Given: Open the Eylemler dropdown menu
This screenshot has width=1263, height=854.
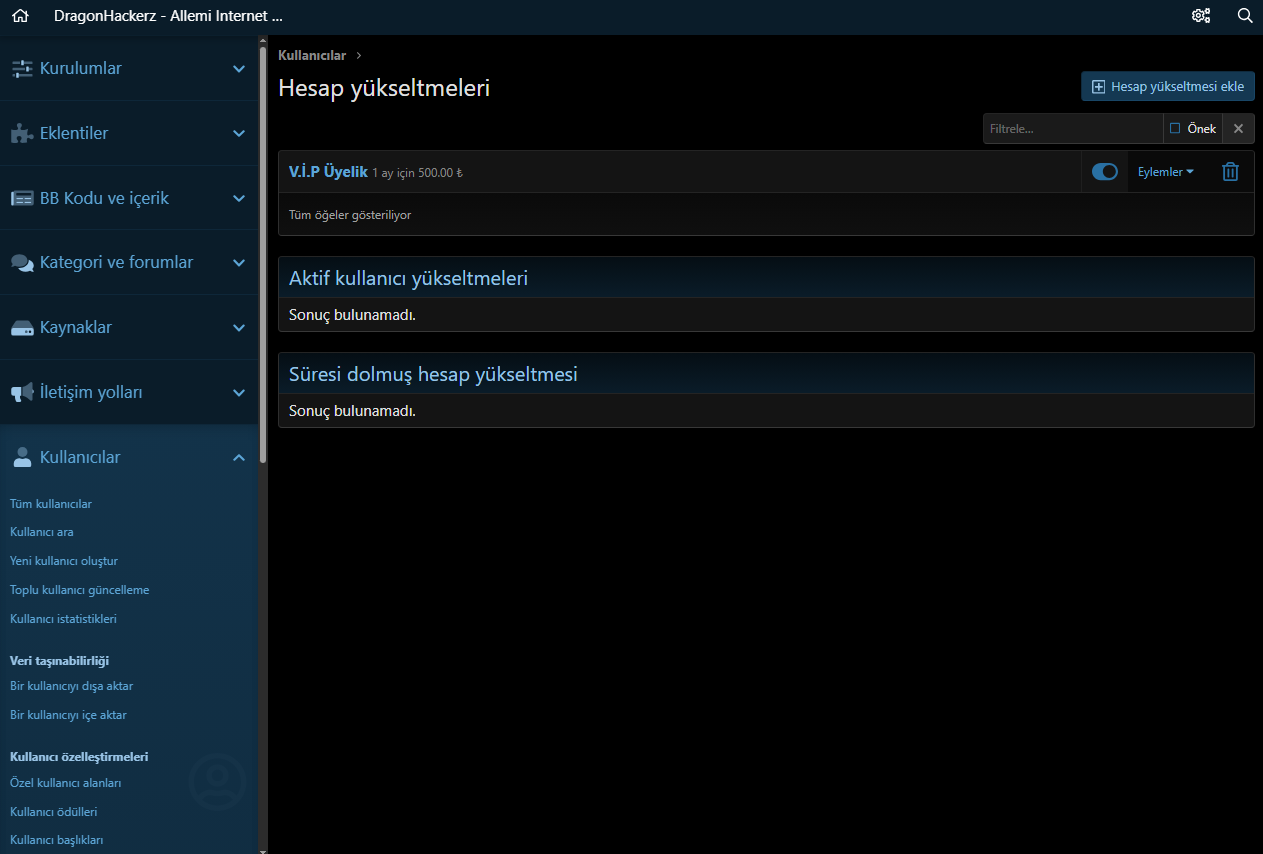Looking at the screenshot, I should click(x=1166, y=172).
